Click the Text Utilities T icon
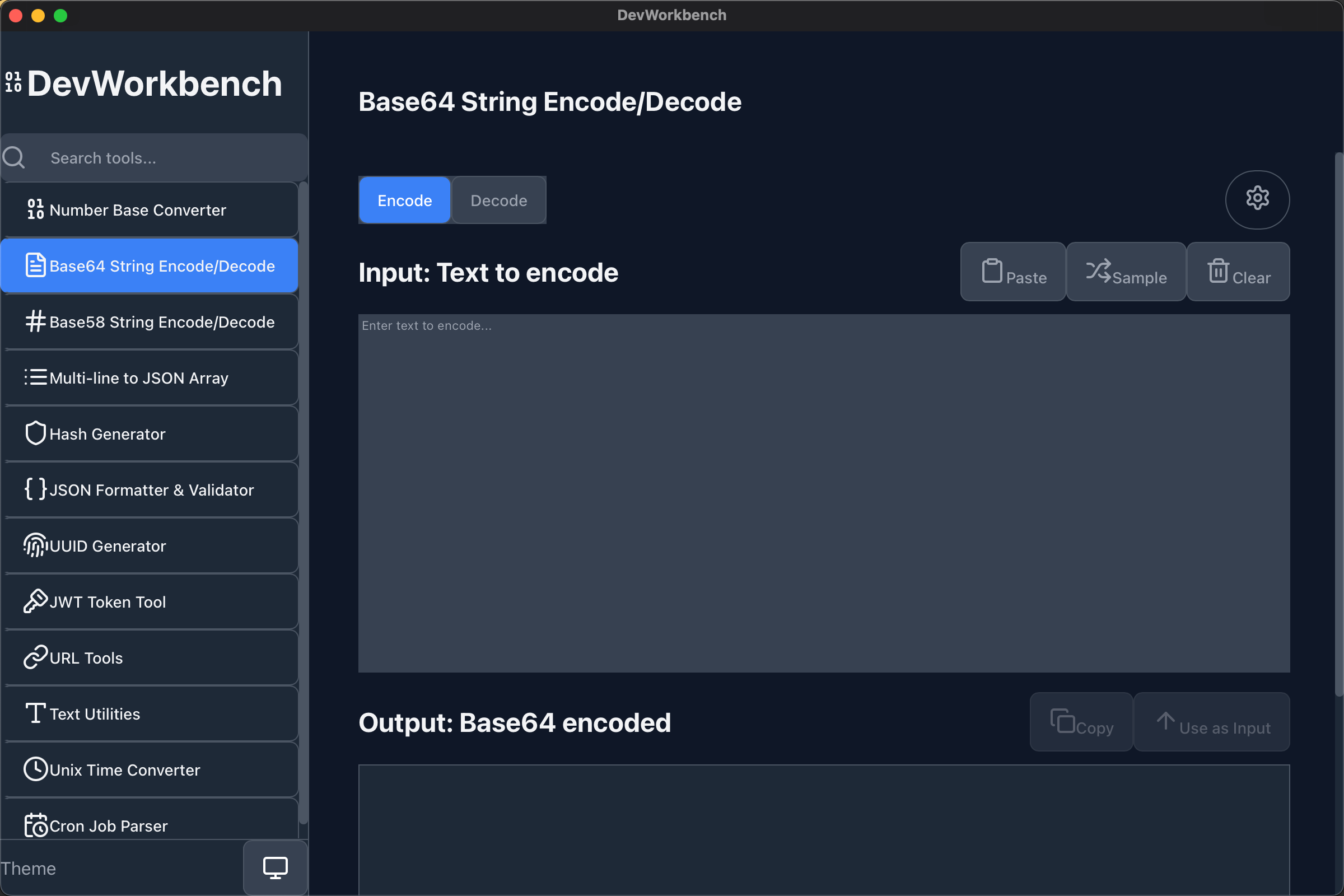The width and height of the screenshot is (1344, 896). pyautogui.click(x=35, y=713)
